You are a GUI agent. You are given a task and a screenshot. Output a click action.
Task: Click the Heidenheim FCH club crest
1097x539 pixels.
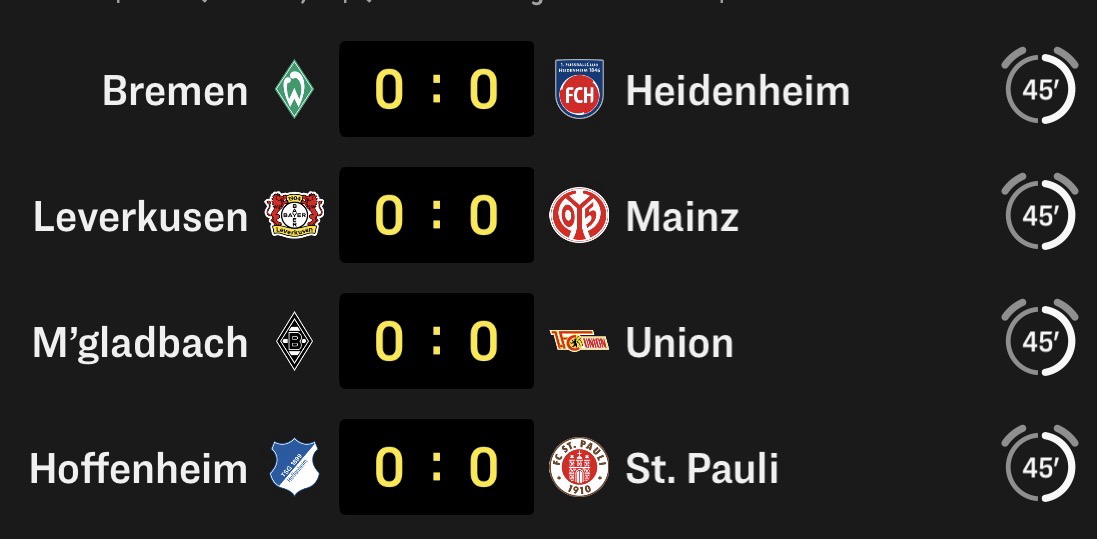578,90
